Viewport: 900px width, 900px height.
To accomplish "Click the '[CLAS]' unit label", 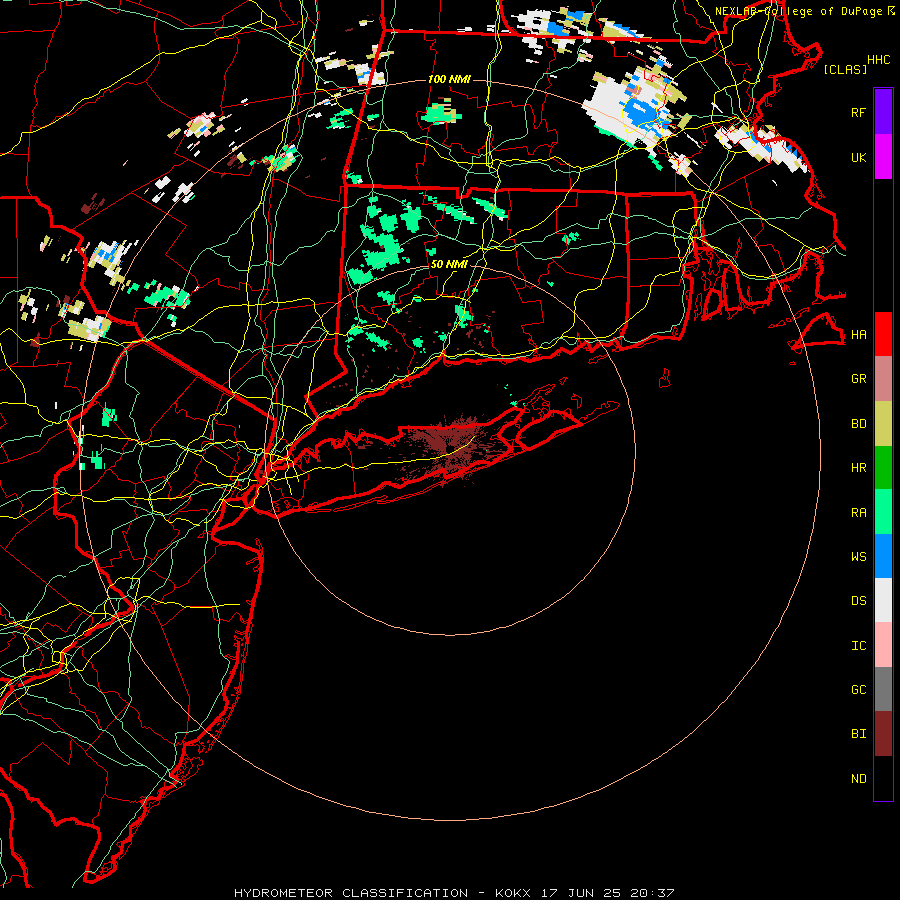I will [845, 69].
